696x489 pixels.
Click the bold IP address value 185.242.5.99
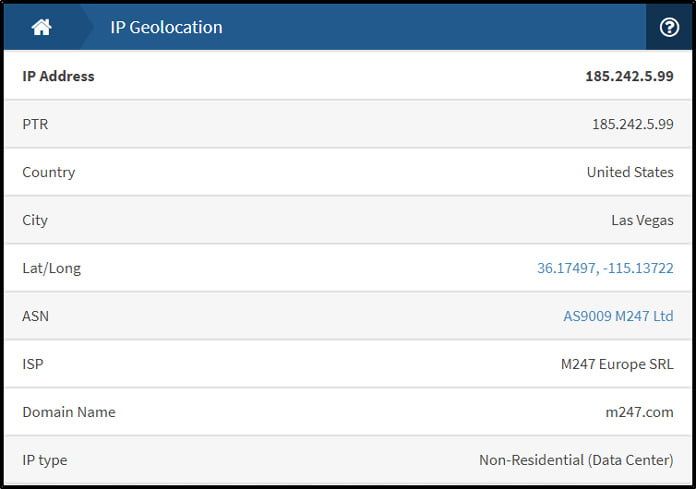(x=629, y=76)
